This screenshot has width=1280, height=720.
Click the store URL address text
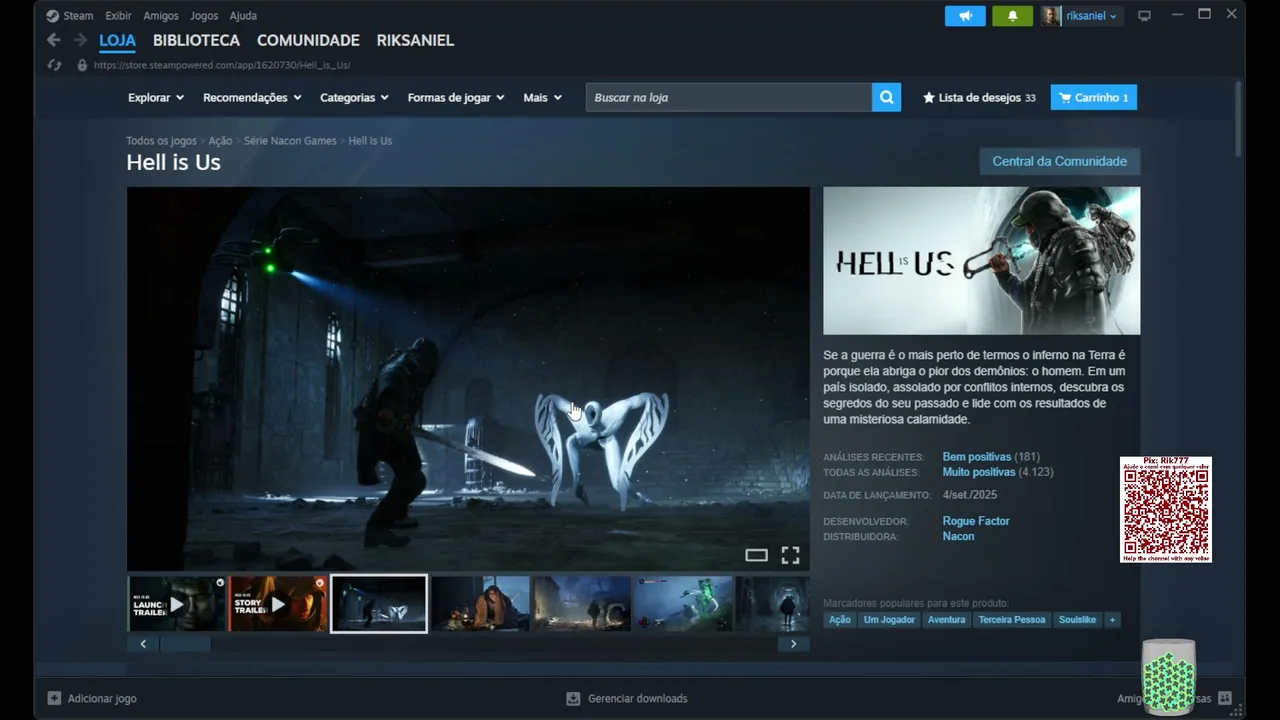click(x=222, y=65)
